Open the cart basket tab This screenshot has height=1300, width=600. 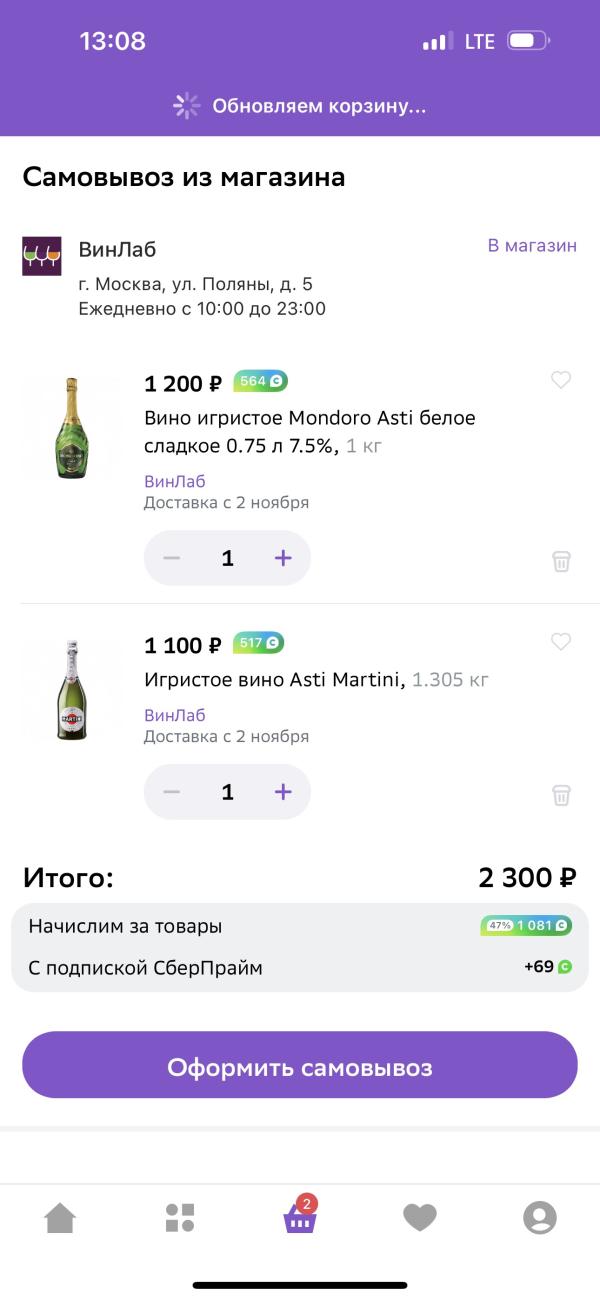pos(300,1217)
